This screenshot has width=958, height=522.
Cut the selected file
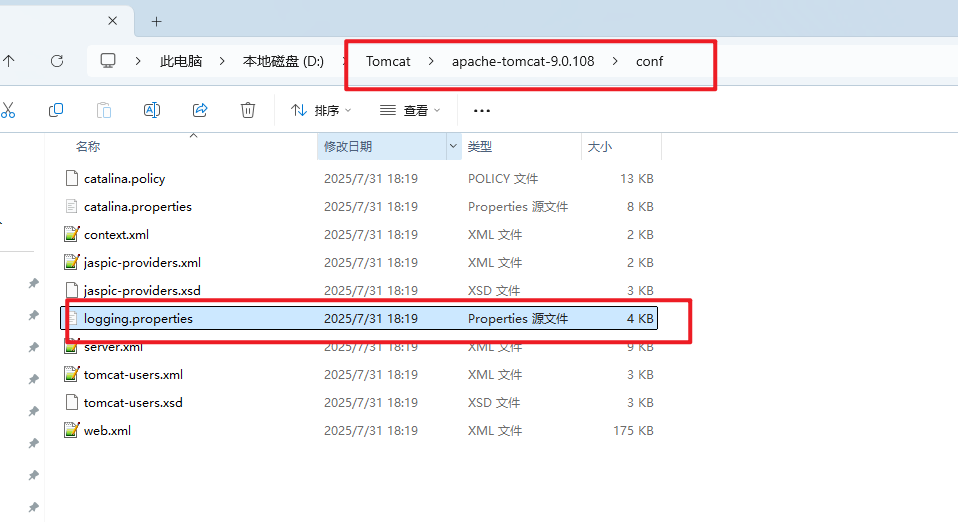(x=8, y=110)
